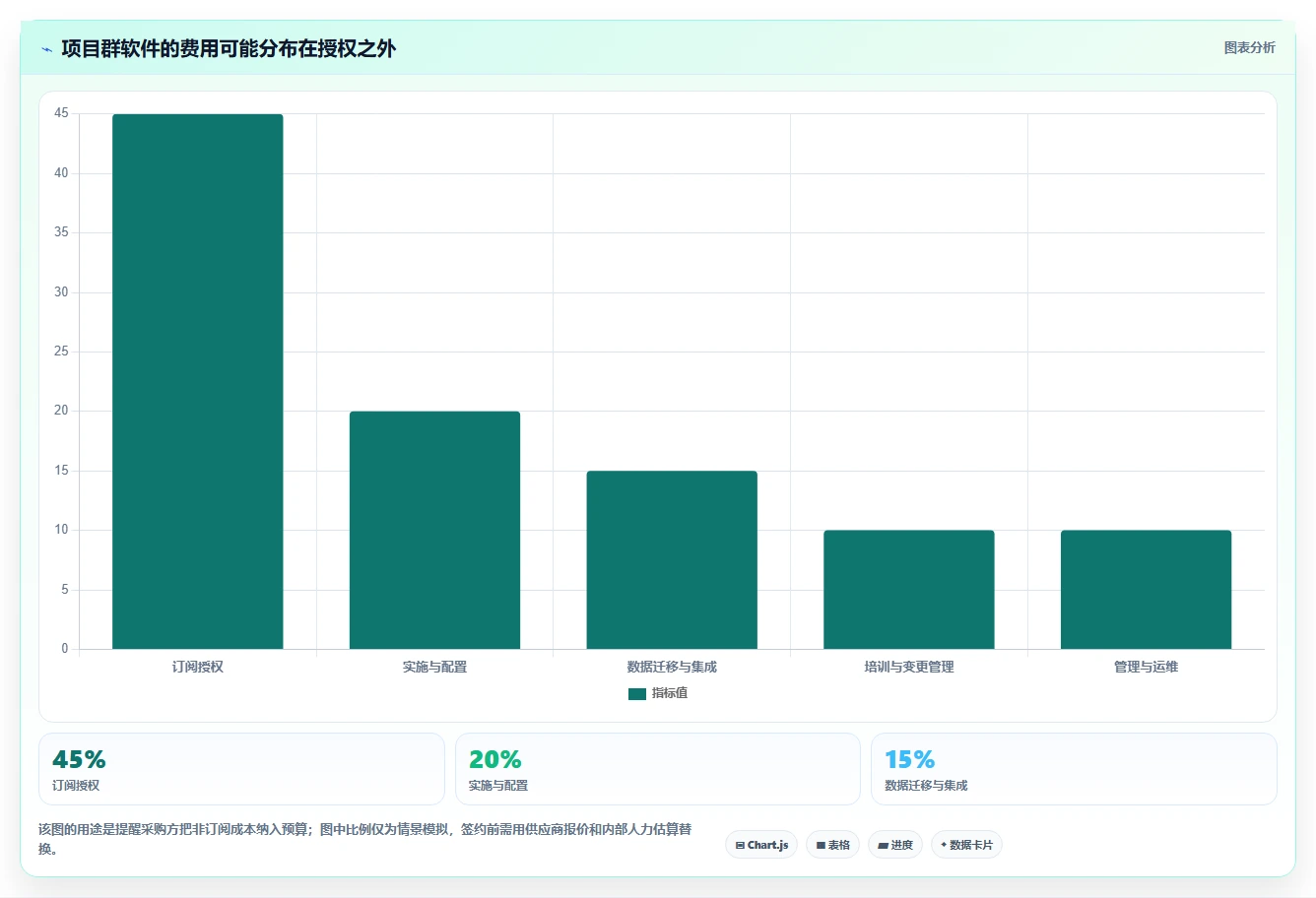Click the square icon in 表格 chip
Screen dimensions: 1316x898
pyautogui.click(x=821, y=845)
